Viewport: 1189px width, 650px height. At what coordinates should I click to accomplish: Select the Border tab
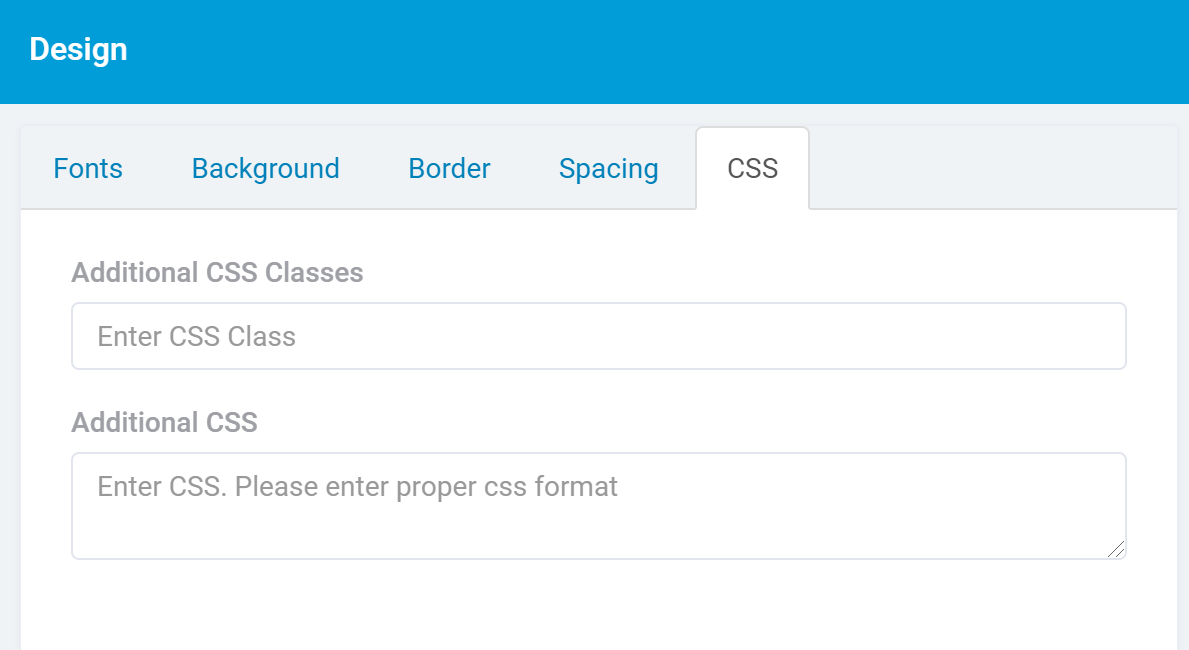448,168
